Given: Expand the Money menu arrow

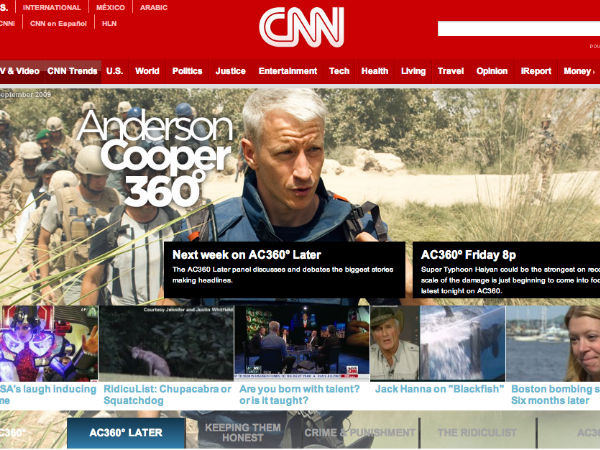Looking at the screenshot, I should (596, 71).
